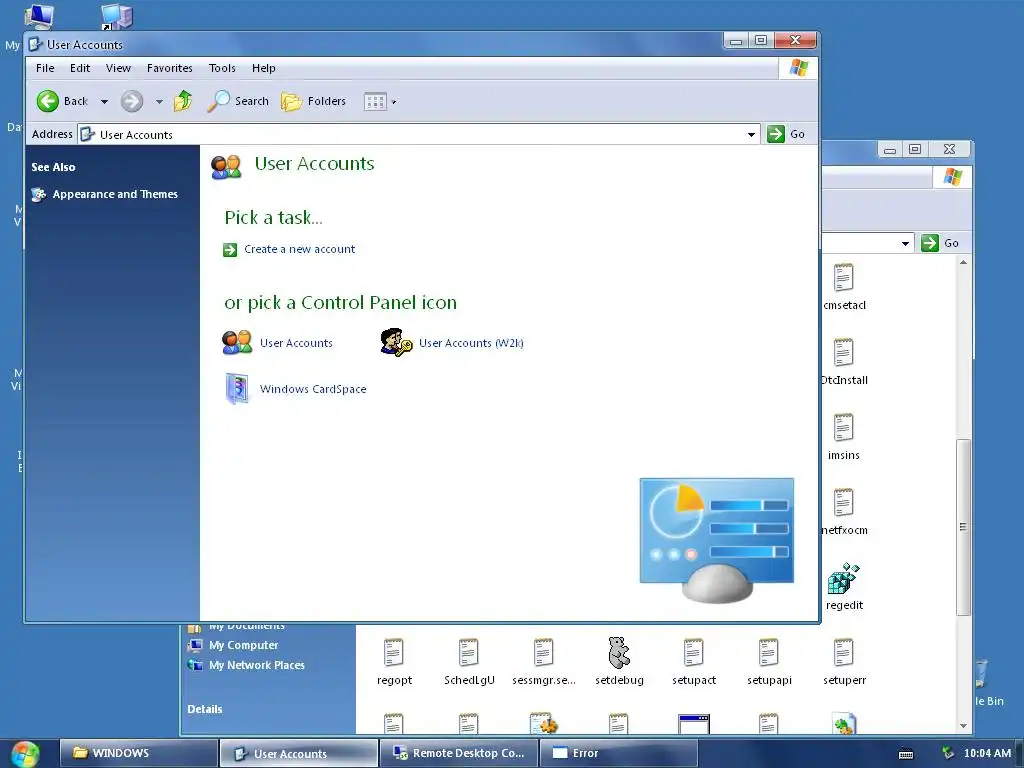Image resolution: width=1024 pixels, height=768 pixels.
Task: Click the Start orb button
Action: pyautogui.click(x=25, y=754)
